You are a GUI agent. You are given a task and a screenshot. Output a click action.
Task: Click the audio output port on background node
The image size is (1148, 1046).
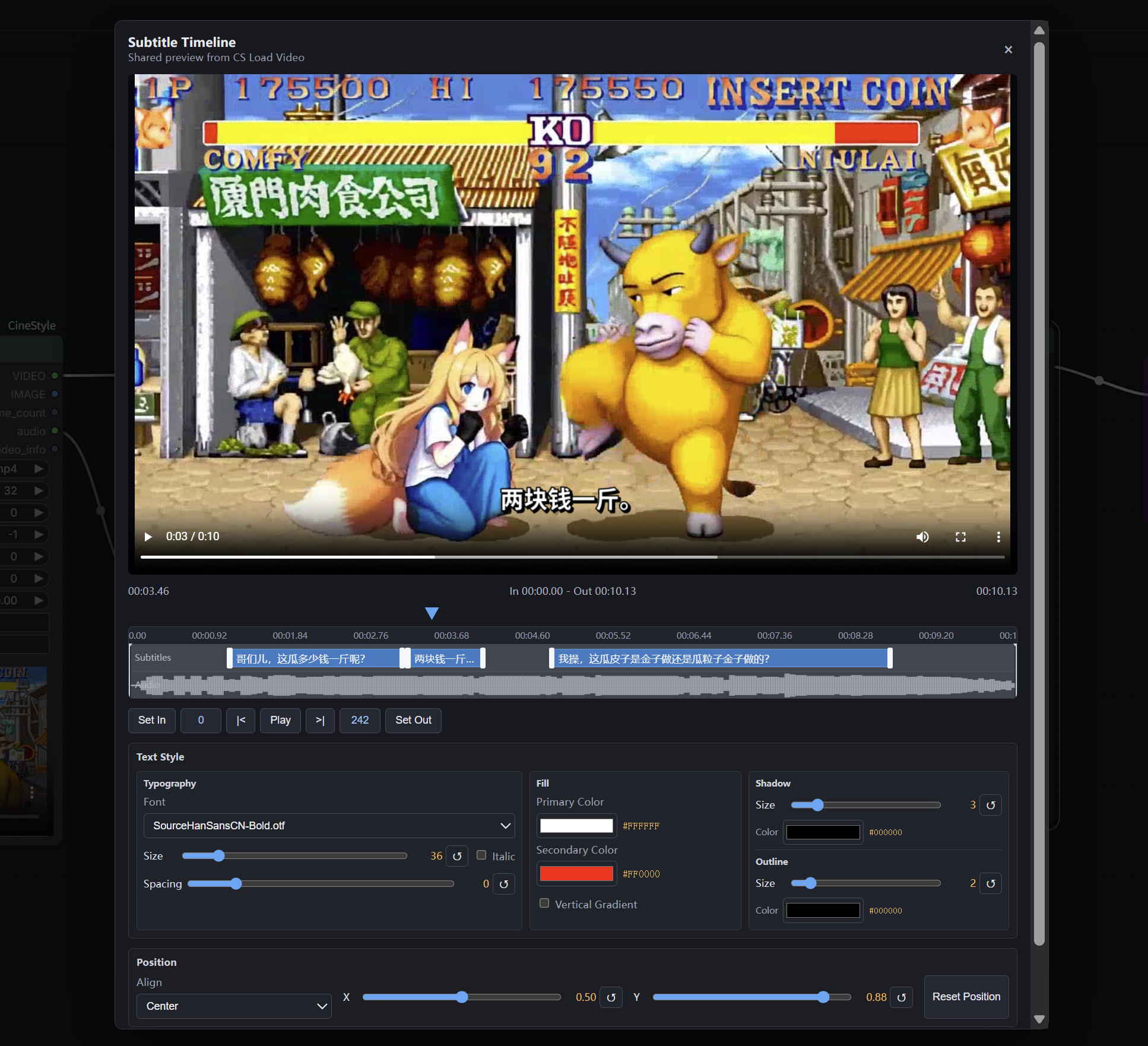coord(55,431)
